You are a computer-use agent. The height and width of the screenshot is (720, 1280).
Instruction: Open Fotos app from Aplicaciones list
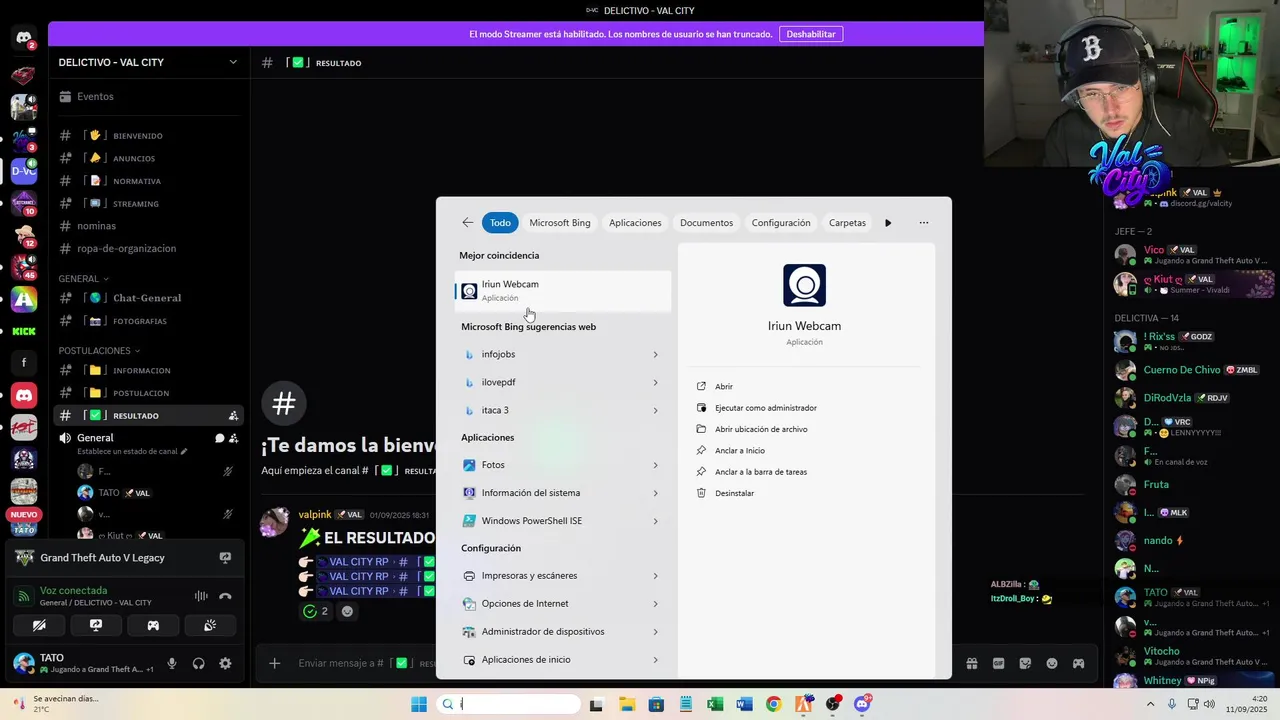coord(563,465)
